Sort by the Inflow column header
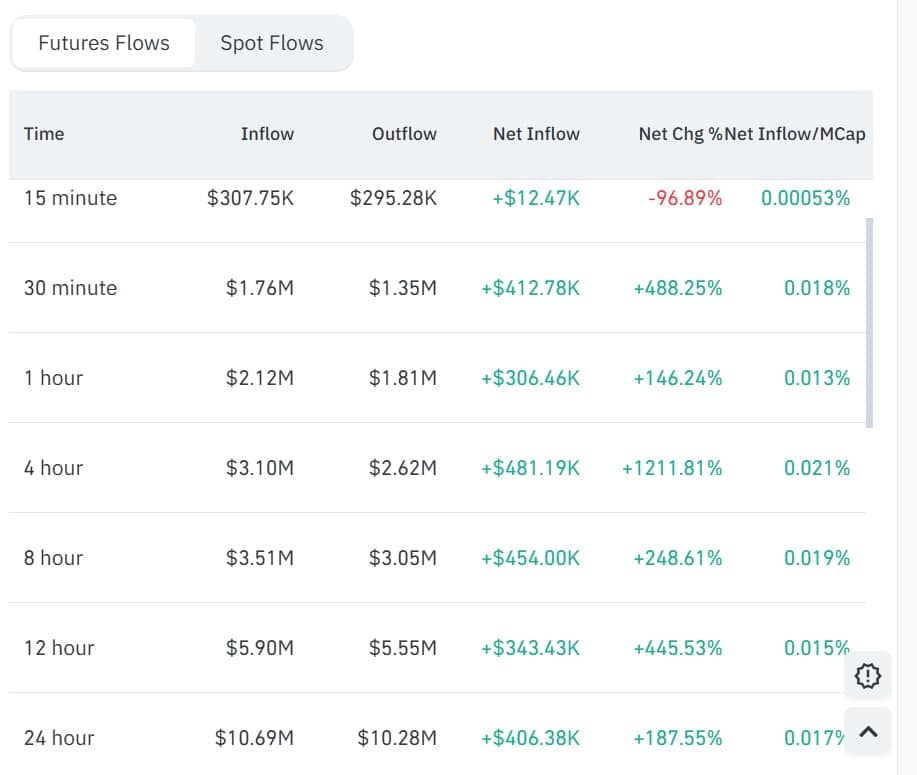The width and height of the screenshot is (917, 775). point(267,133)
